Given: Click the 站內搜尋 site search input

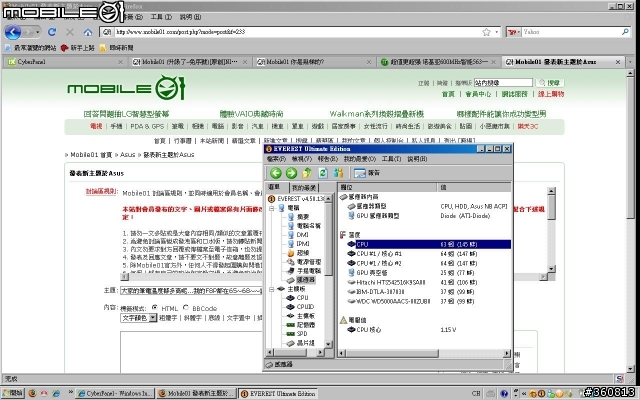Looking at the screenshot, I should click(x=503, y=83).
